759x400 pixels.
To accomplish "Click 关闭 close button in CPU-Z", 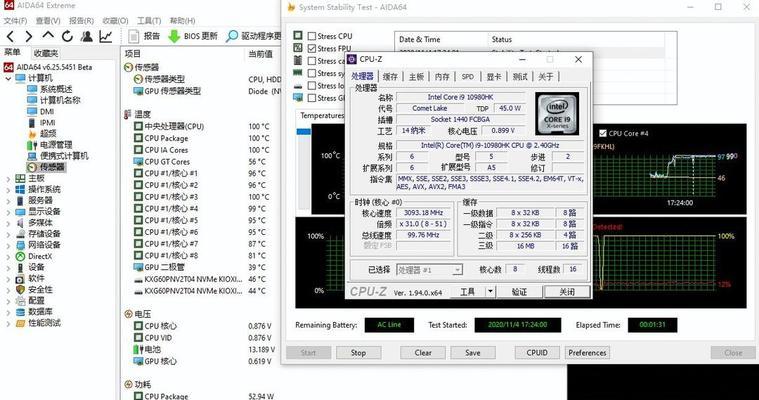I will (567, 292).
